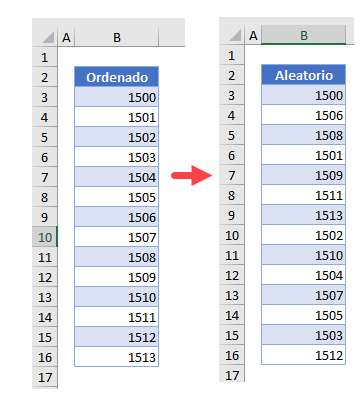Select row 13 header in the left sheet
363x412 pixels.
coord(45,297)
